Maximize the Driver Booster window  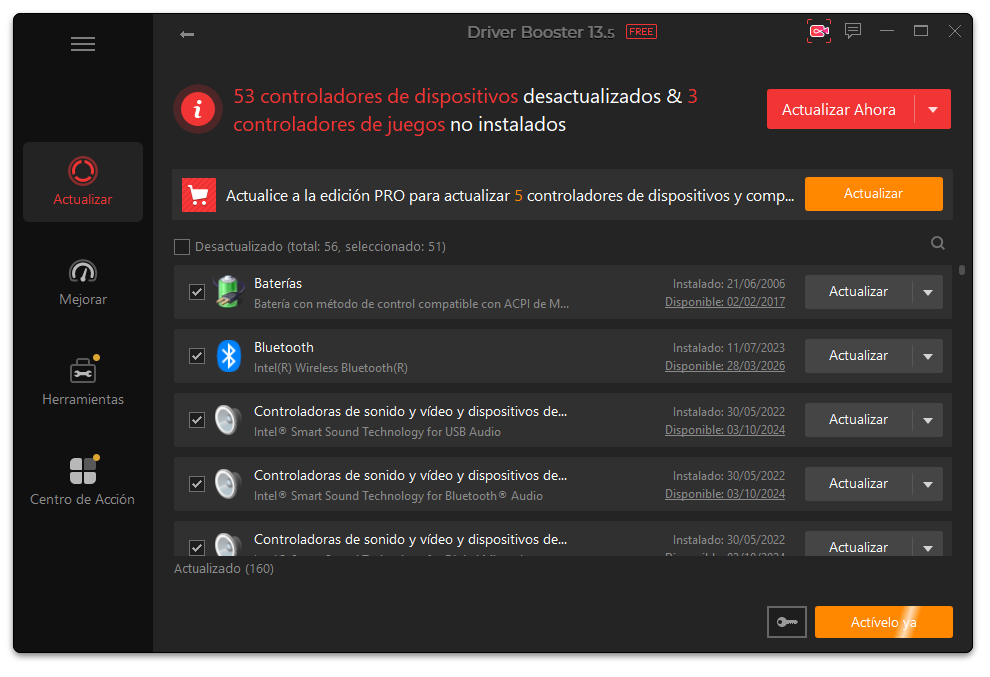pos(921,31)
